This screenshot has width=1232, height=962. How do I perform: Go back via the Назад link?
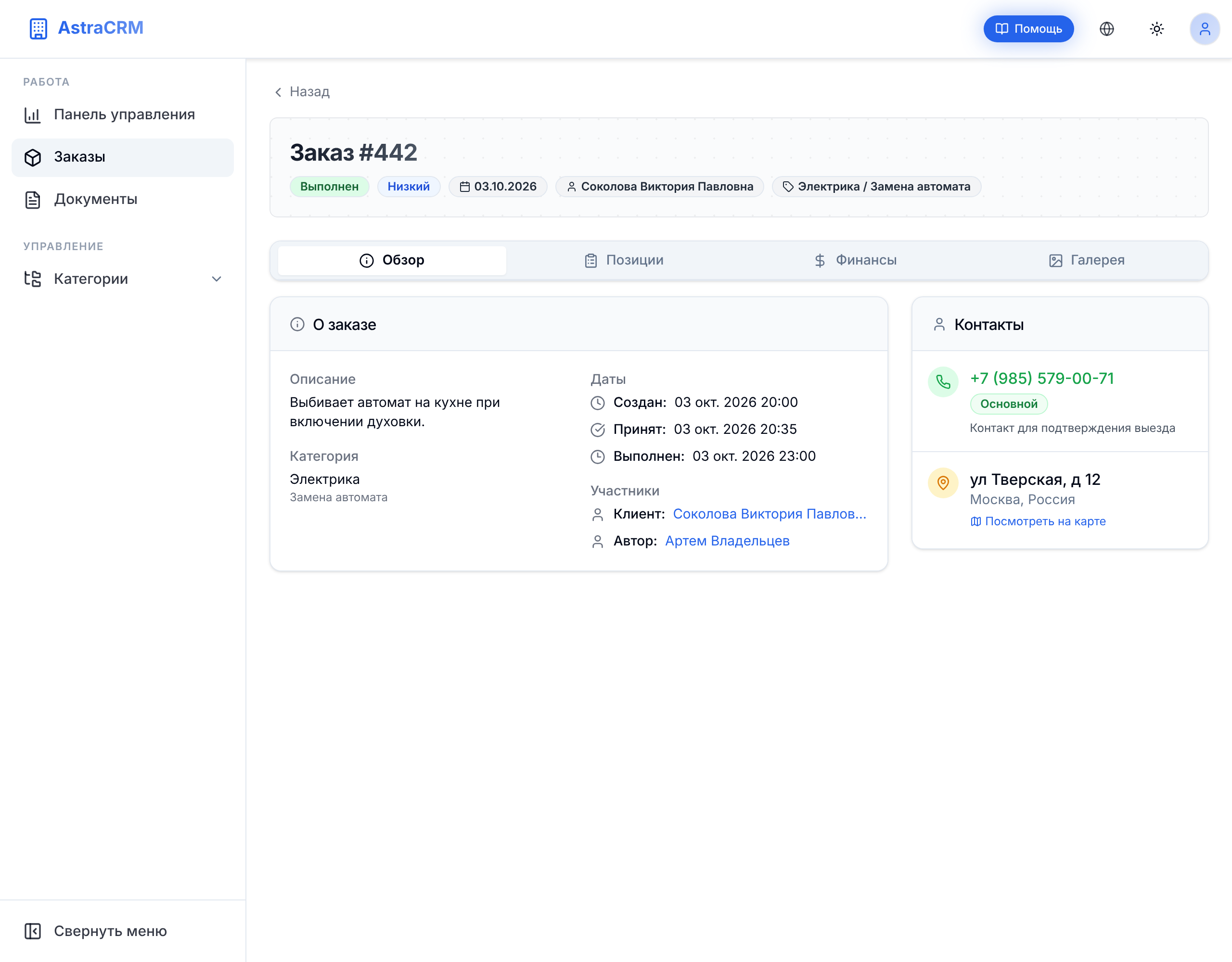302,92
